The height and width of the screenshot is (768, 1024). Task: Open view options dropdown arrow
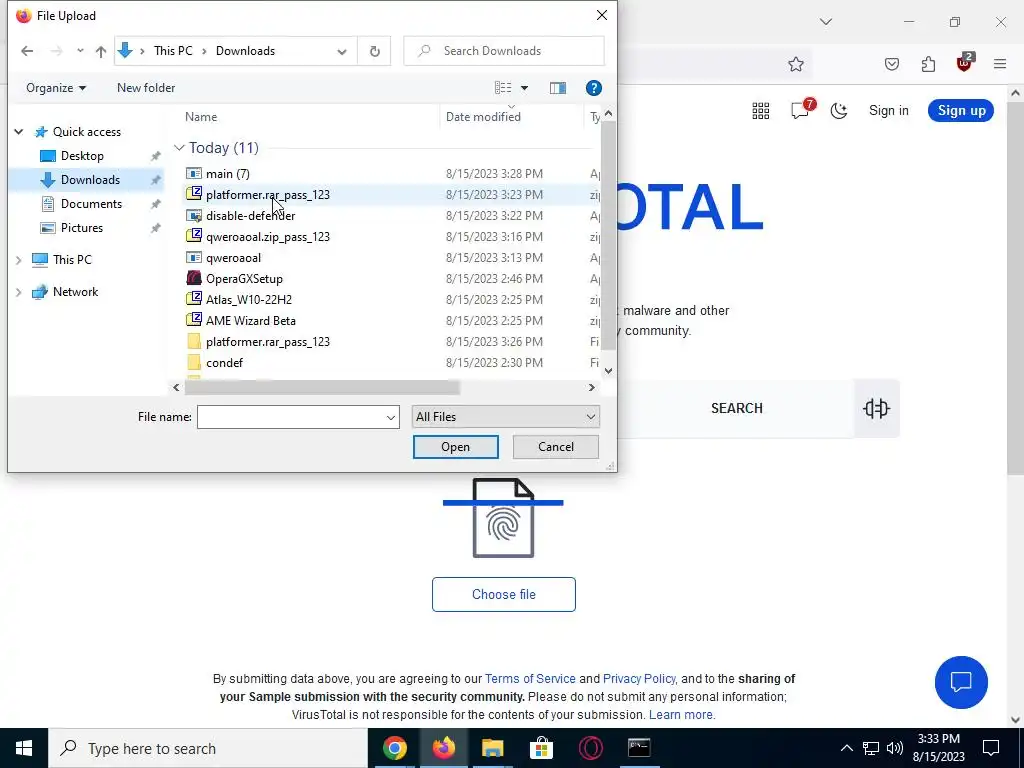[x=524, y=88]
